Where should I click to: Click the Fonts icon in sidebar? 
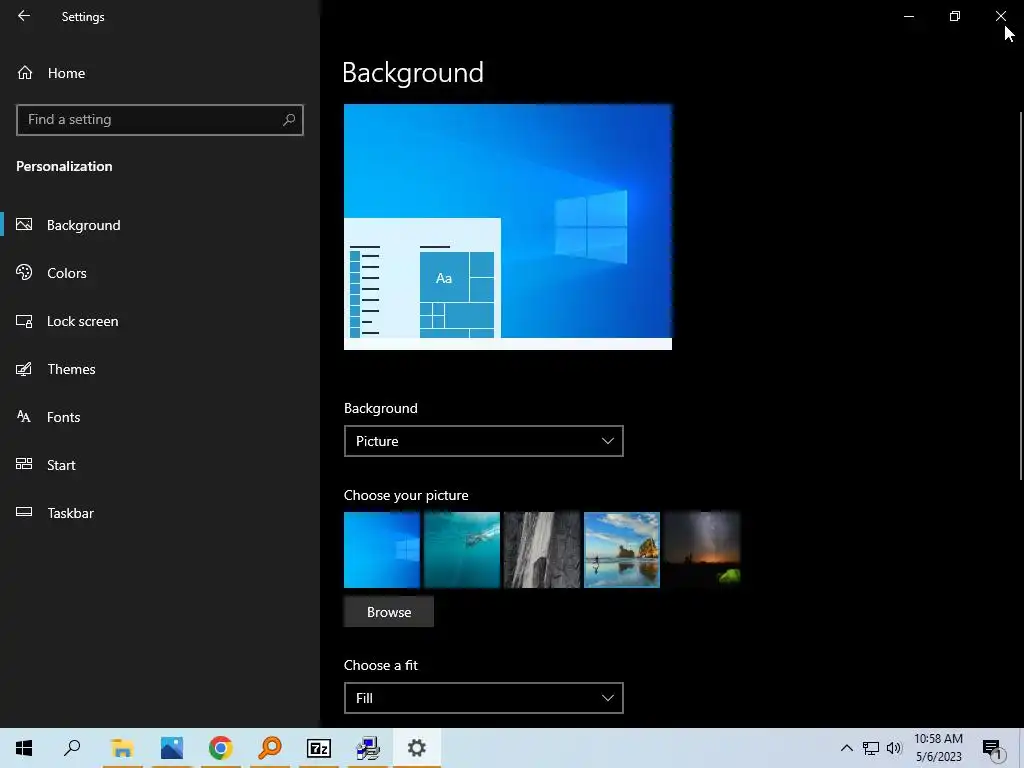coord(24,417)
